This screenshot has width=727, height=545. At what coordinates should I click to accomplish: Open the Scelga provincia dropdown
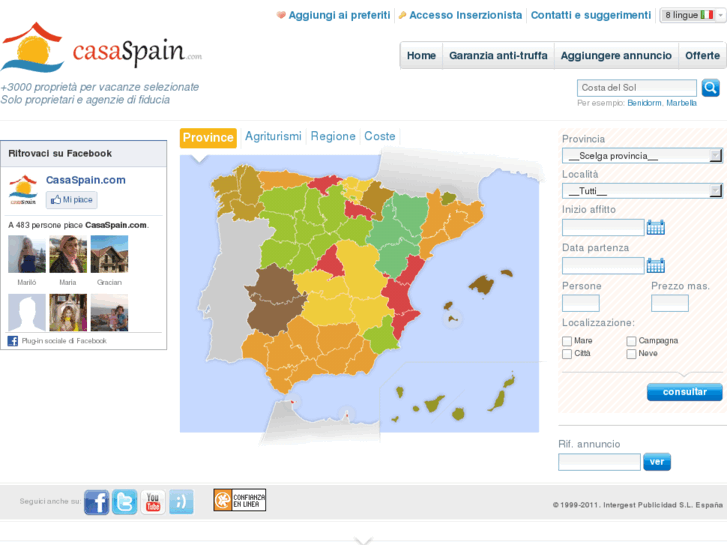pyautogui.click(x=642, y=156)
